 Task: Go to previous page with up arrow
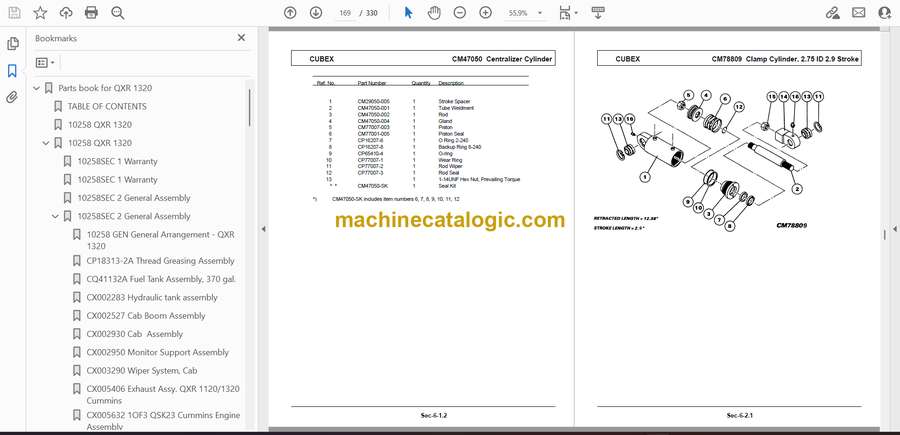click(x=290, y=13)
